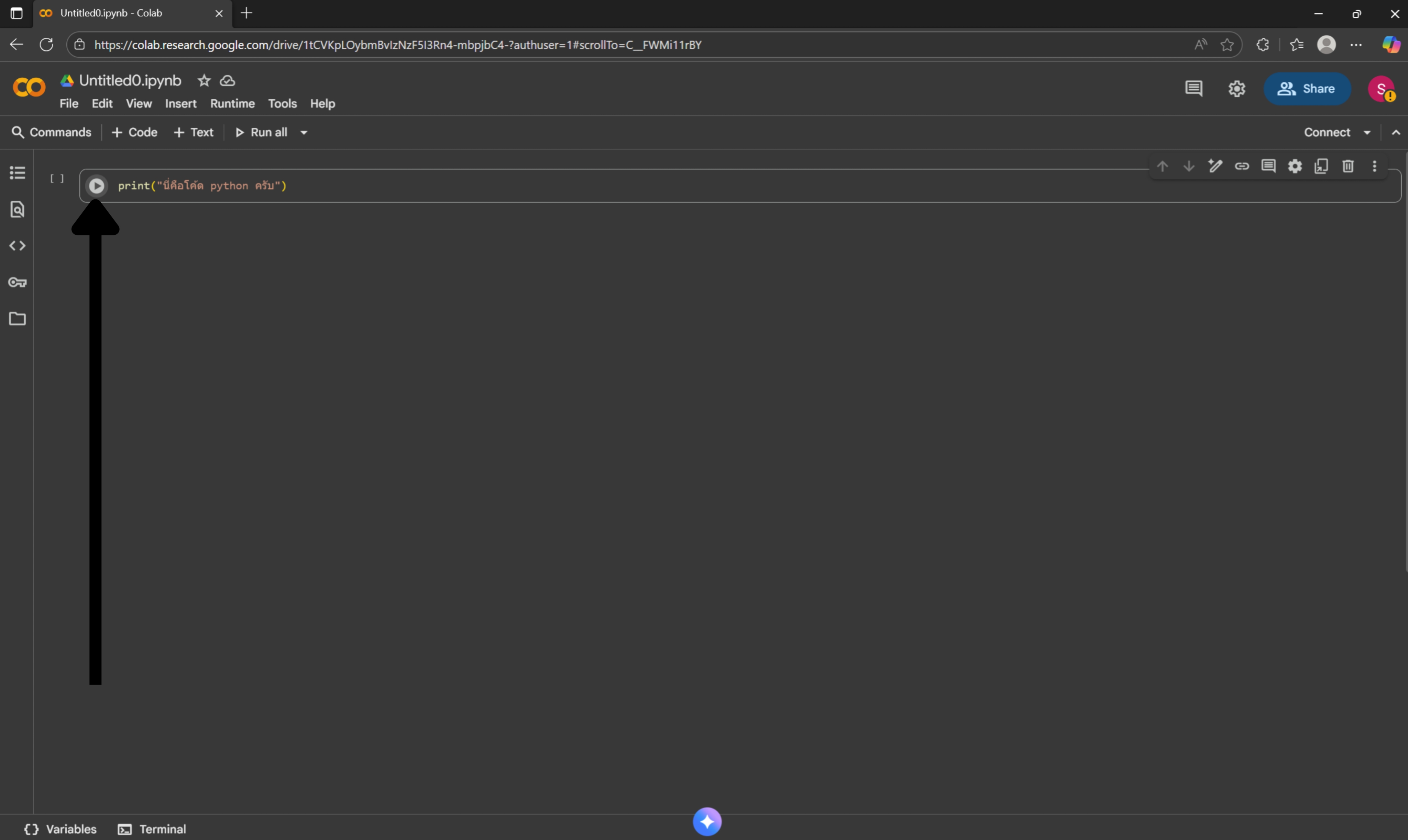Click the link-to-cell icon

(x=1242, y=166)
